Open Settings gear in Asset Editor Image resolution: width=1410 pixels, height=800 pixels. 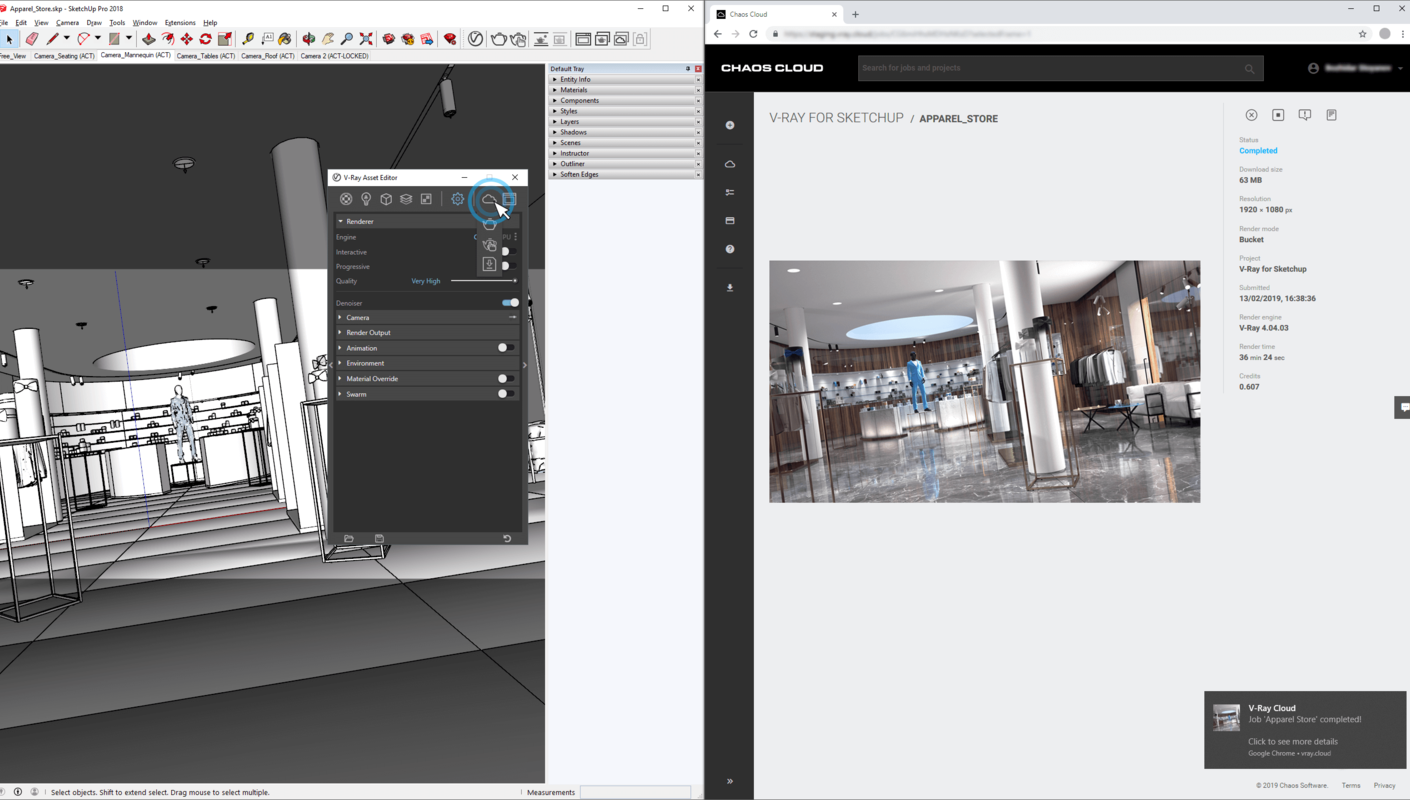(458, 199)
